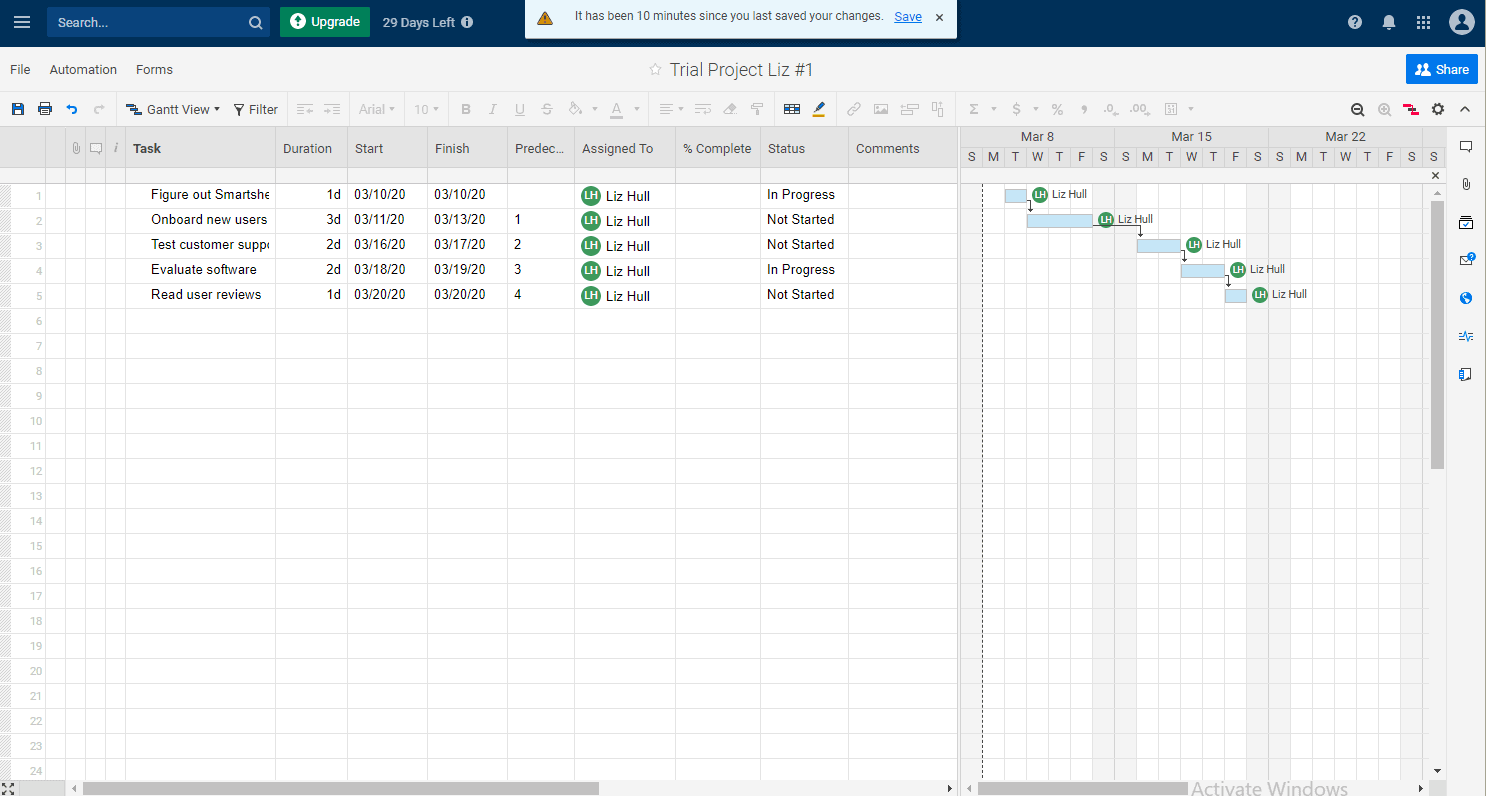Click the Save link in notification
The height and width of the screenshot is (796, 1486).
pyautogui.click(x=908, y=17)
